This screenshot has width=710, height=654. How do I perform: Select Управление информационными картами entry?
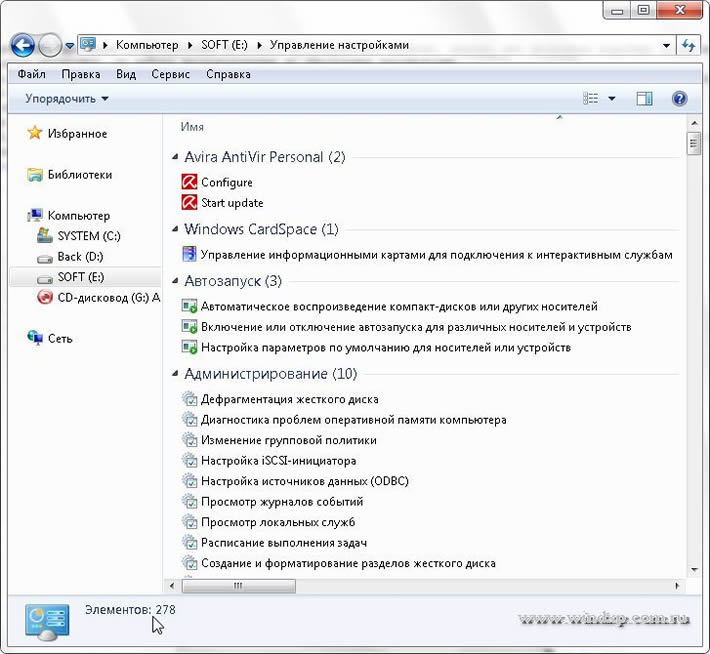click(437, 255)
